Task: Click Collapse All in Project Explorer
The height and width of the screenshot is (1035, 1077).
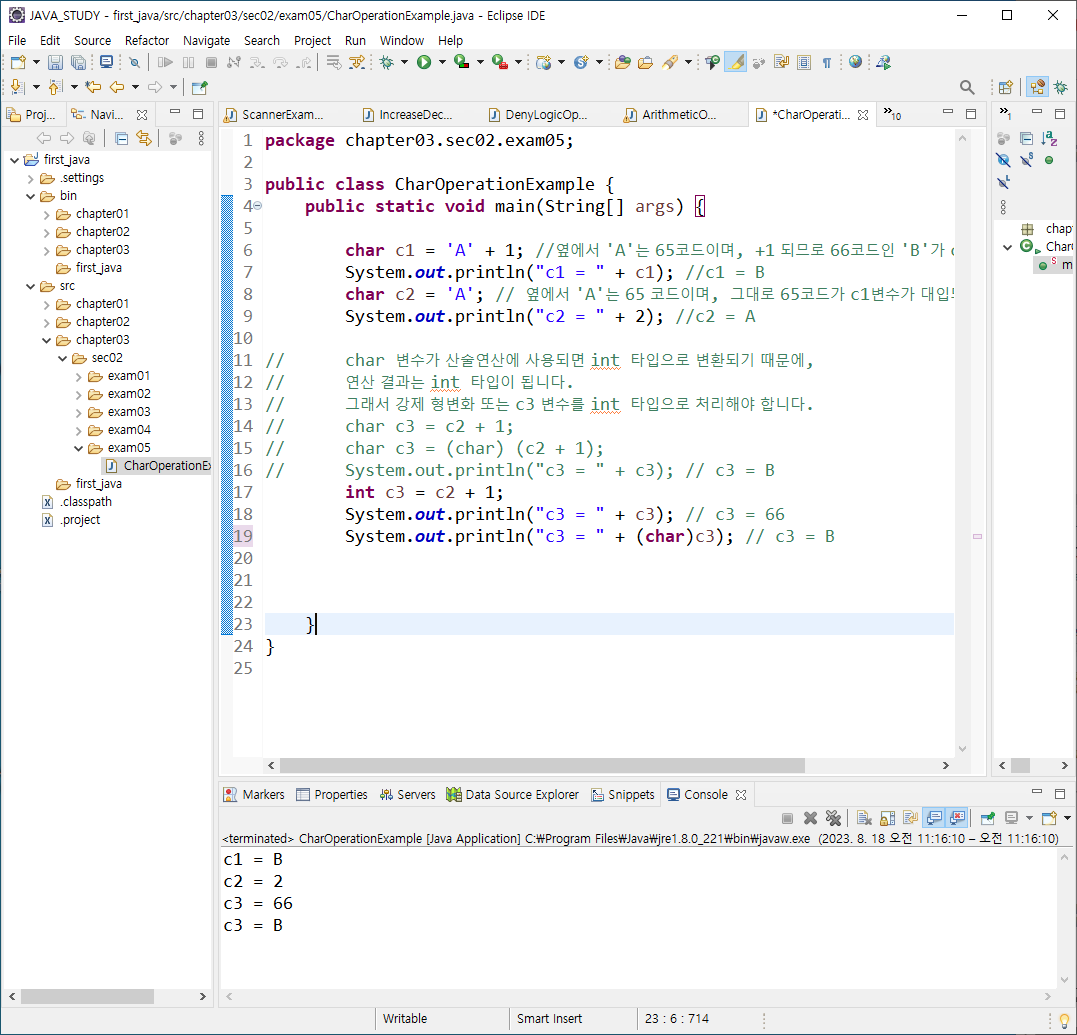Action: [x=122, y=139]
